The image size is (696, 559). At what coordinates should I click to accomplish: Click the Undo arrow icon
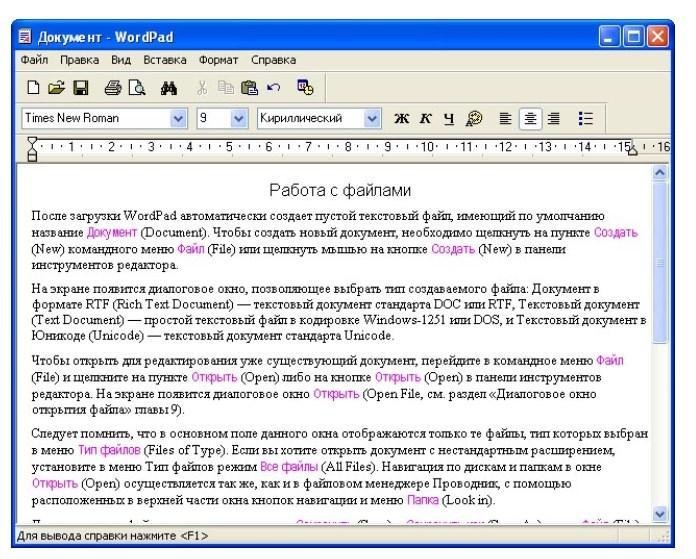pos(273,87)
